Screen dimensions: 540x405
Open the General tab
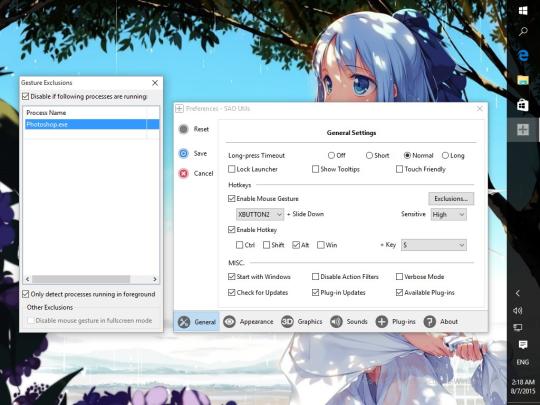tap(197, 322)
